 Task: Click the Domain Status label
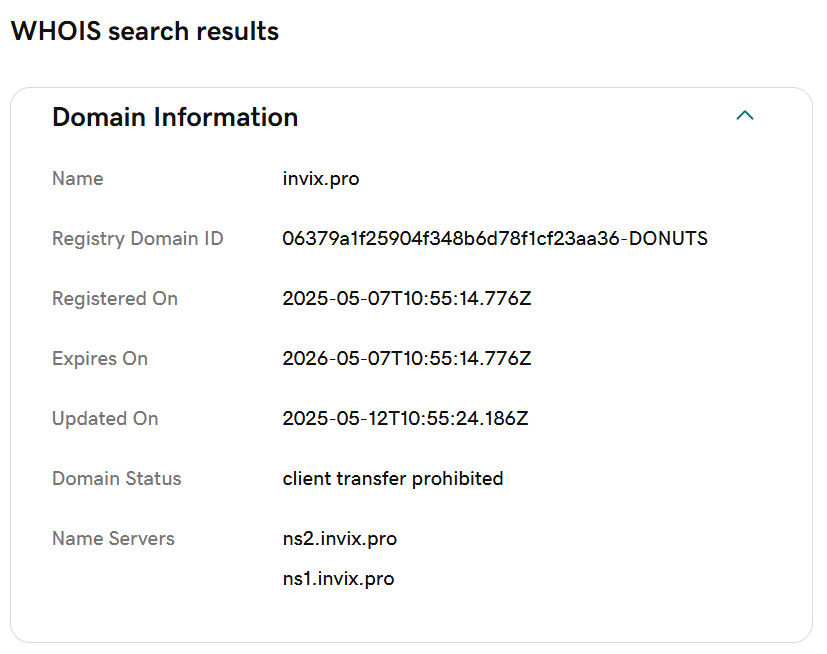point(117,479)
